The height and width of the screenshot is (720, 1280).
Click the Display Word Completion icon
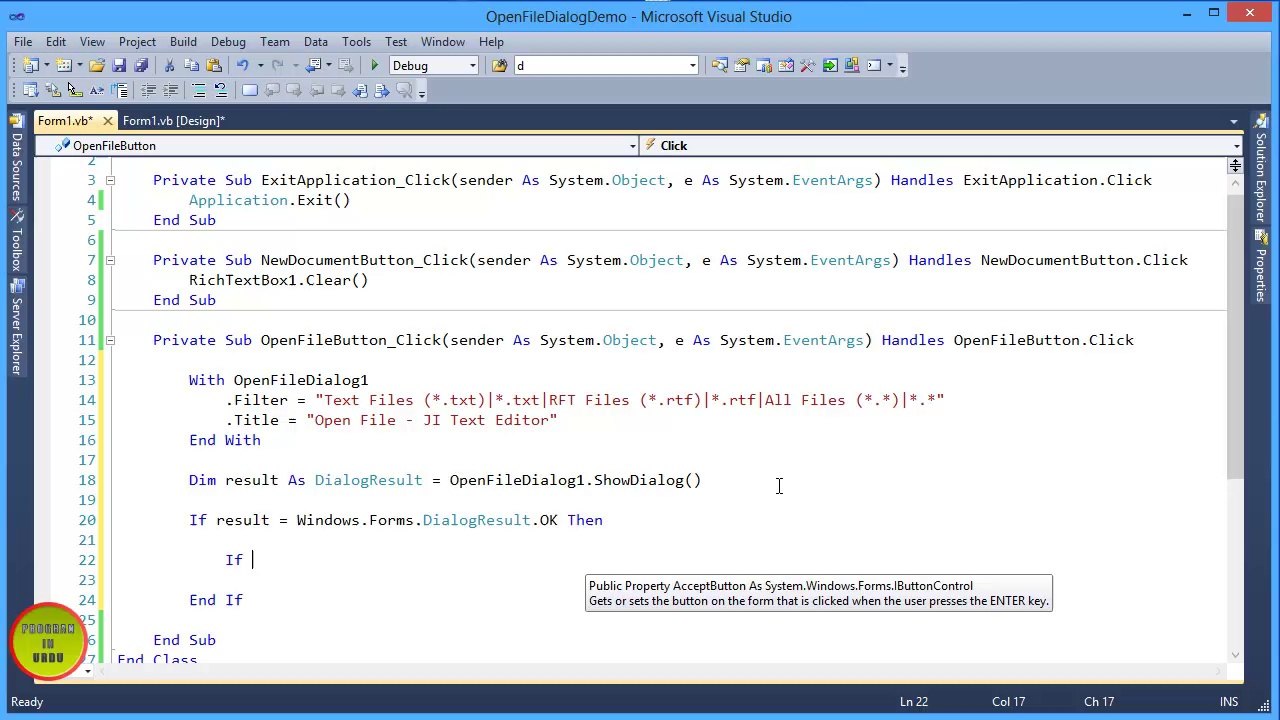point(97,90)
